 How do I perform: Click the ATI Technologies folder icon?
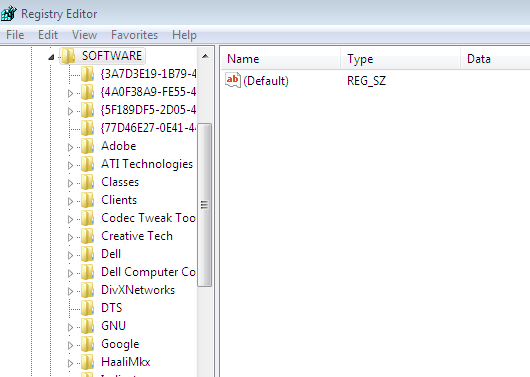click(88, 164)
